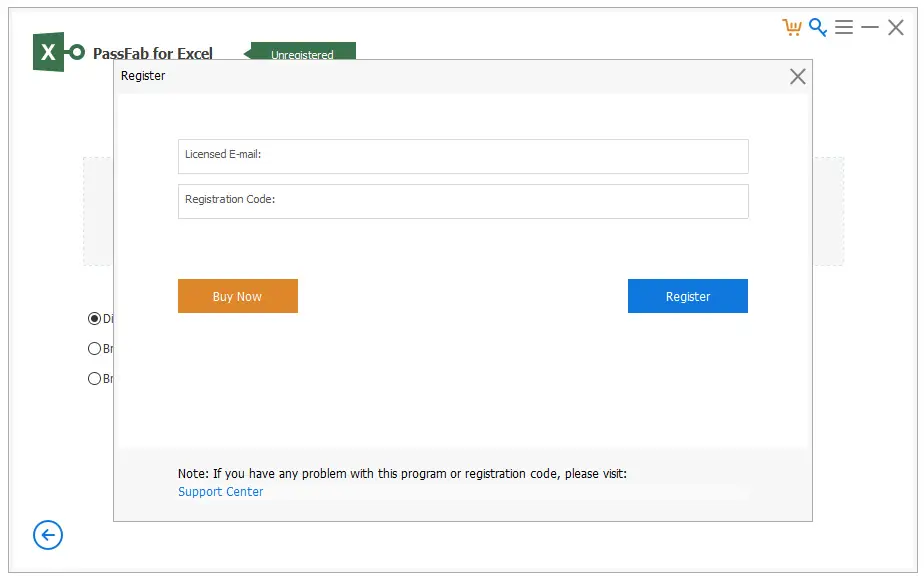
Task: Minimize the PassFab application window
Action: [869, 27]
